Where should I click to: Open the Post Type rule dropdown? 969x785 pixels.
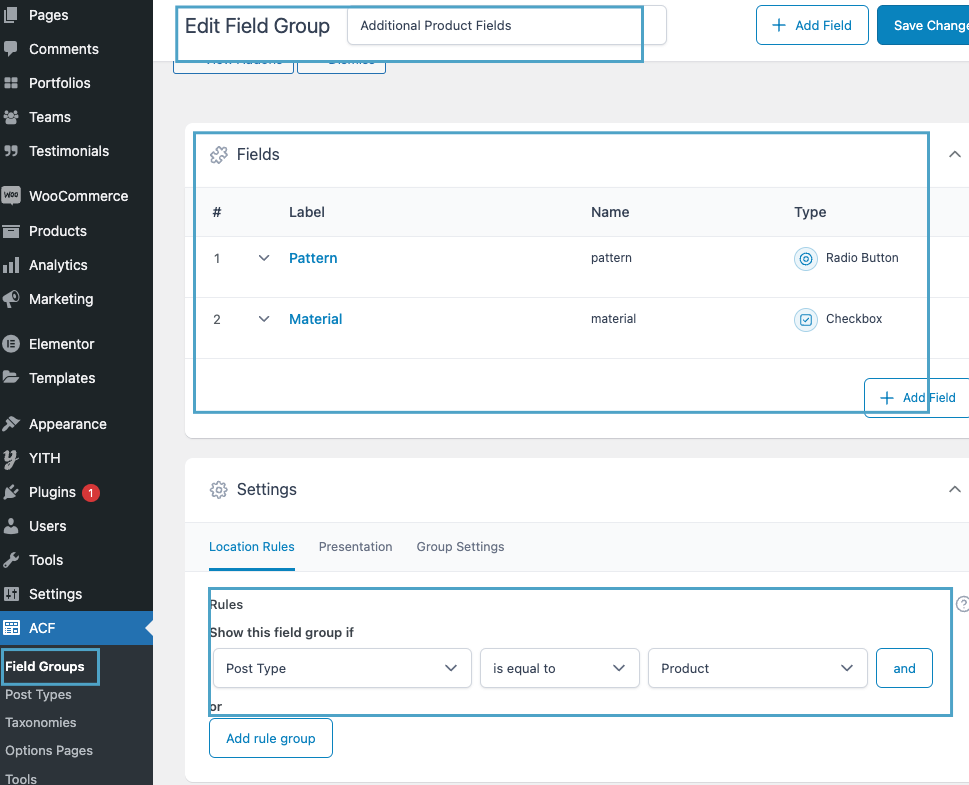click(x=341, y=668)
